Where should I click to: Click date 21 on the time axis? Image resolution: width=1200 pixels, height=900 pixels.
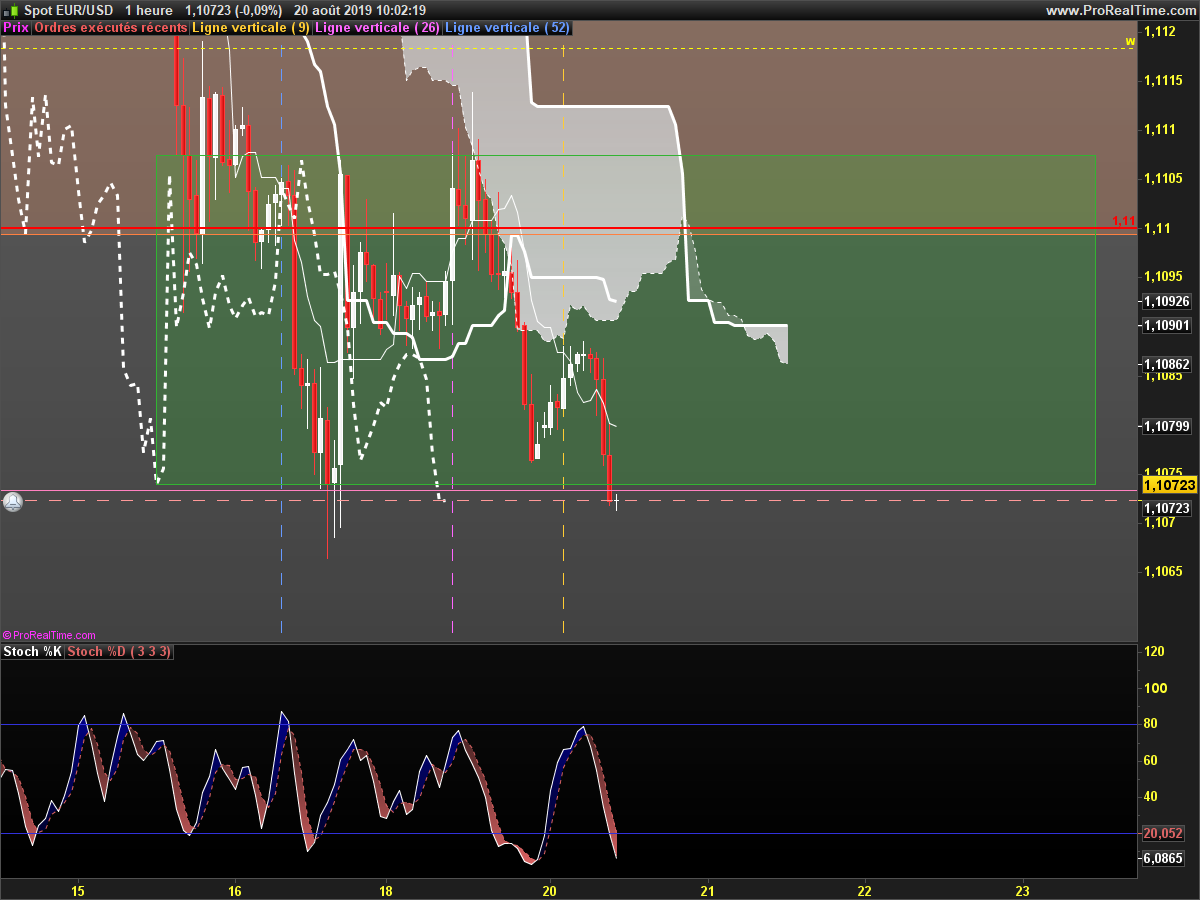707,890
